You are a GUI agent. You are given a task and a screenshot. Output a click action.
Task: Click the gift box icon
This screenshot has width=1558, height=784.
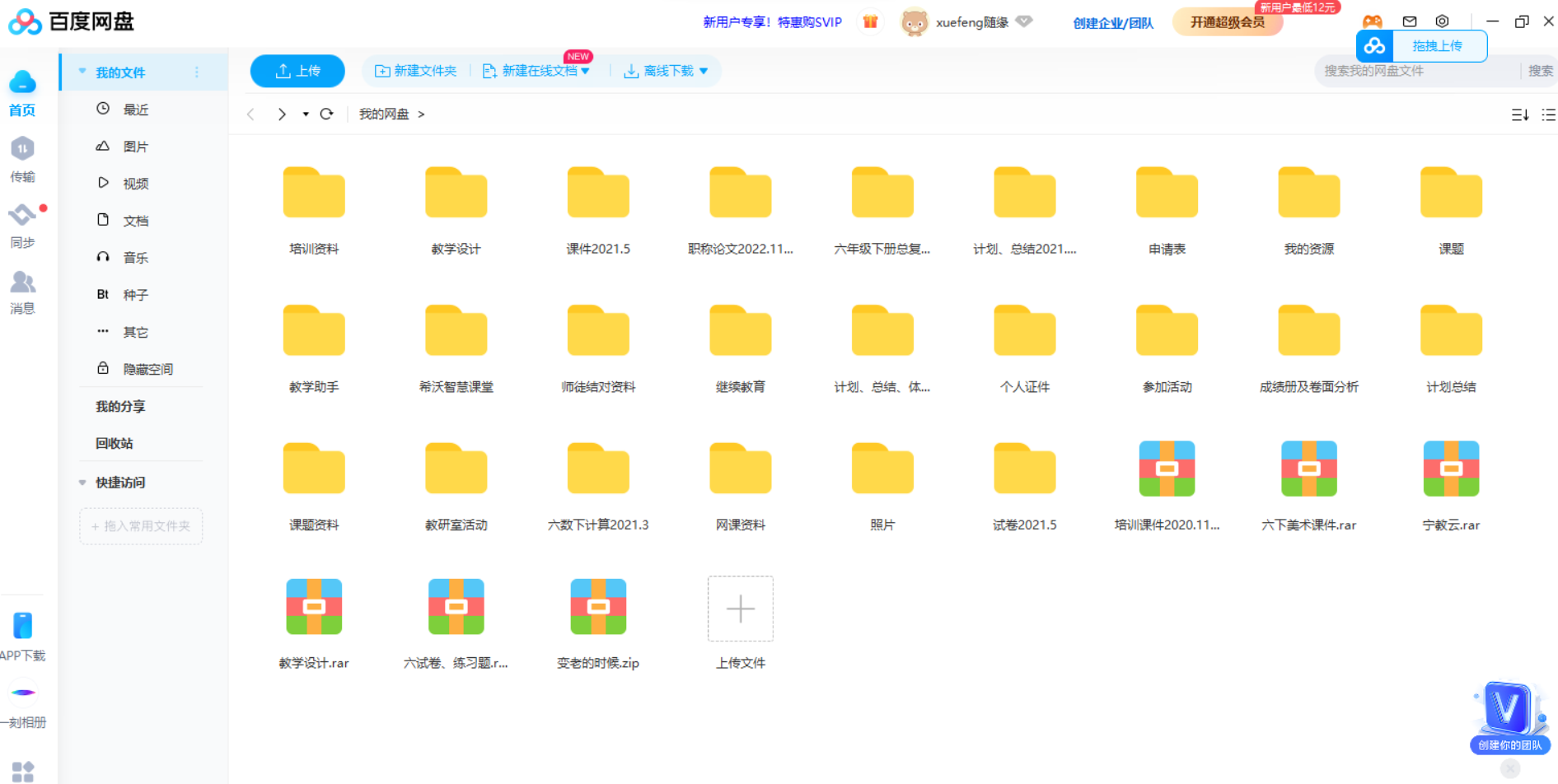point(870,21)
